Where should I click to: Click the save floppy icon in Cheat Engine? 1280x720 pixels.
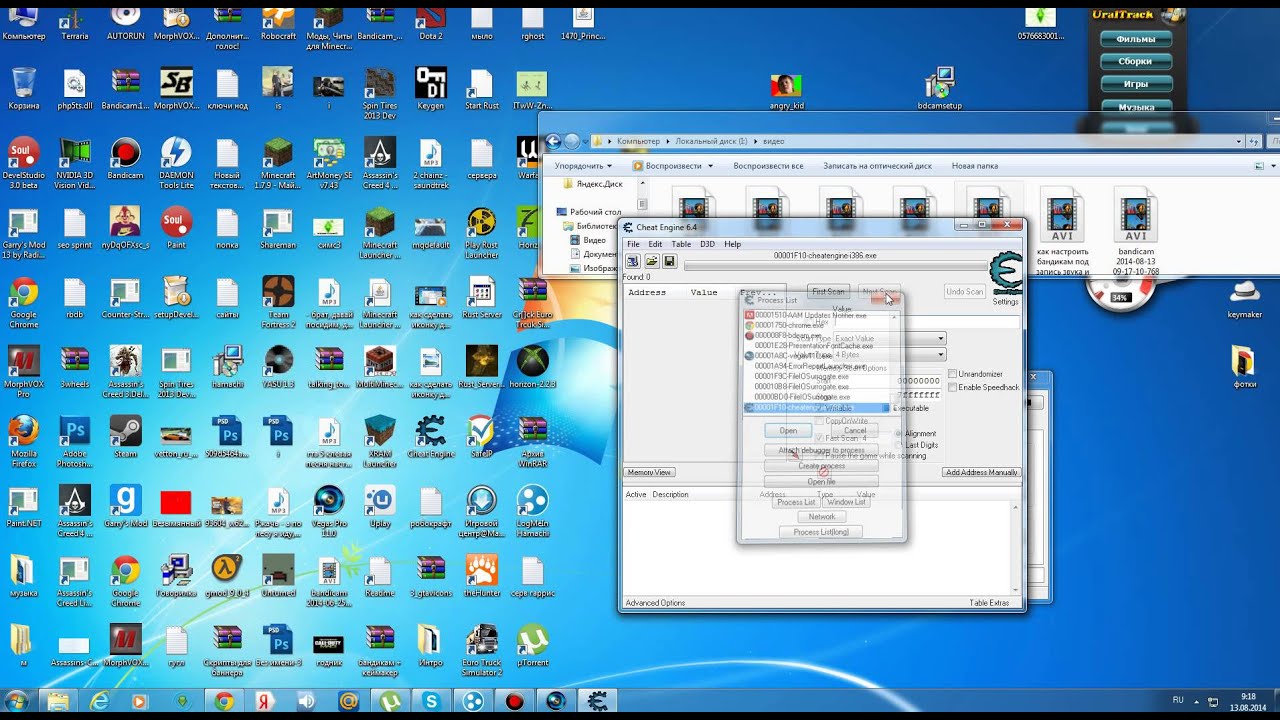click(x=669, y=261)
